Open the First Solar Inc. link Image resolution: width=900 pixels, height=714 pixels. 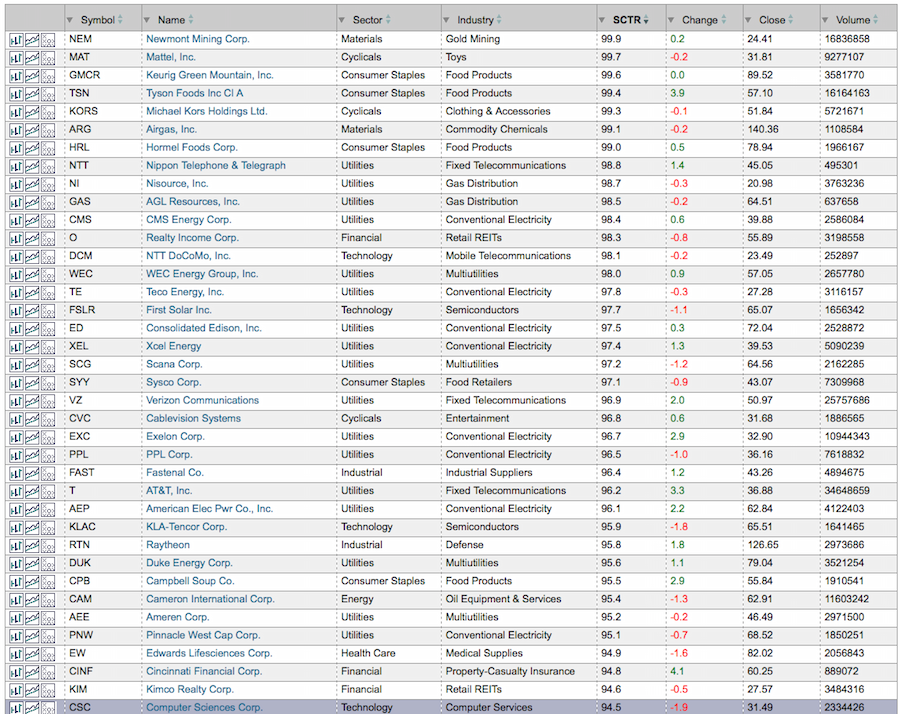click(x=179, y=310)
